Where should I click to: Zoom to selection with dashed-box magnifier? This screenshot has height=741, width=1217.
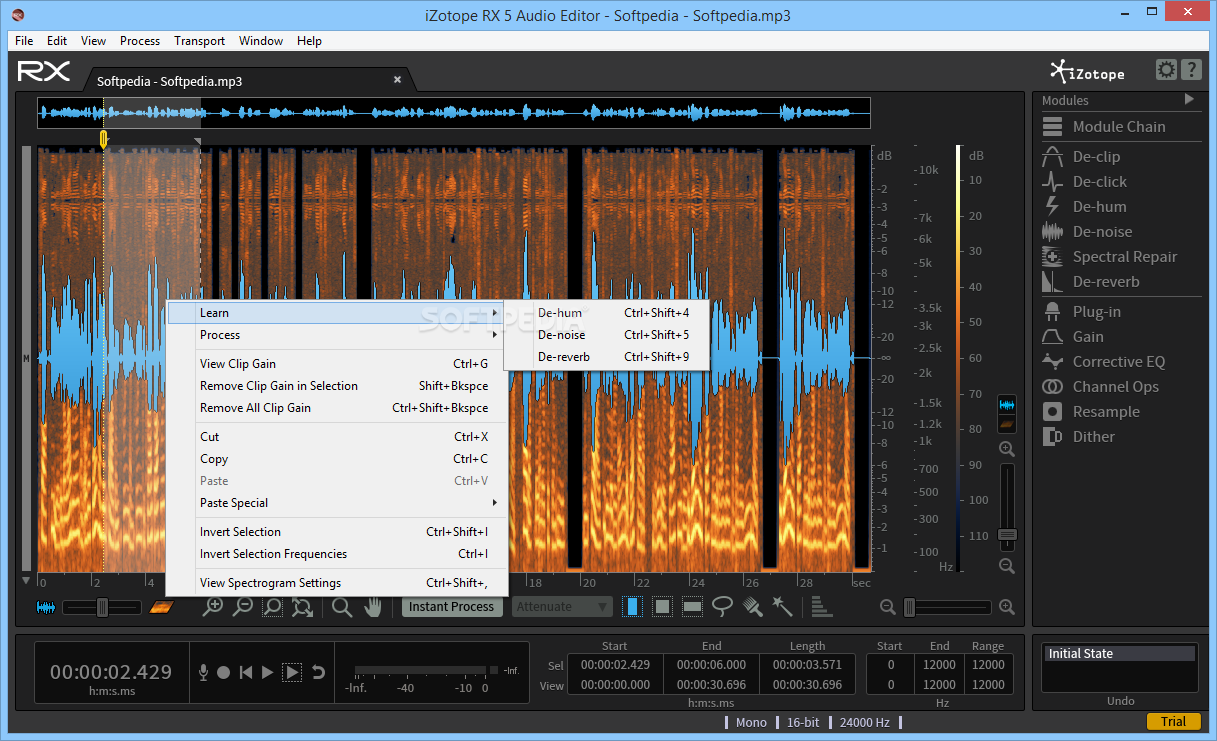pyautogui.click(x=272, y=606)
